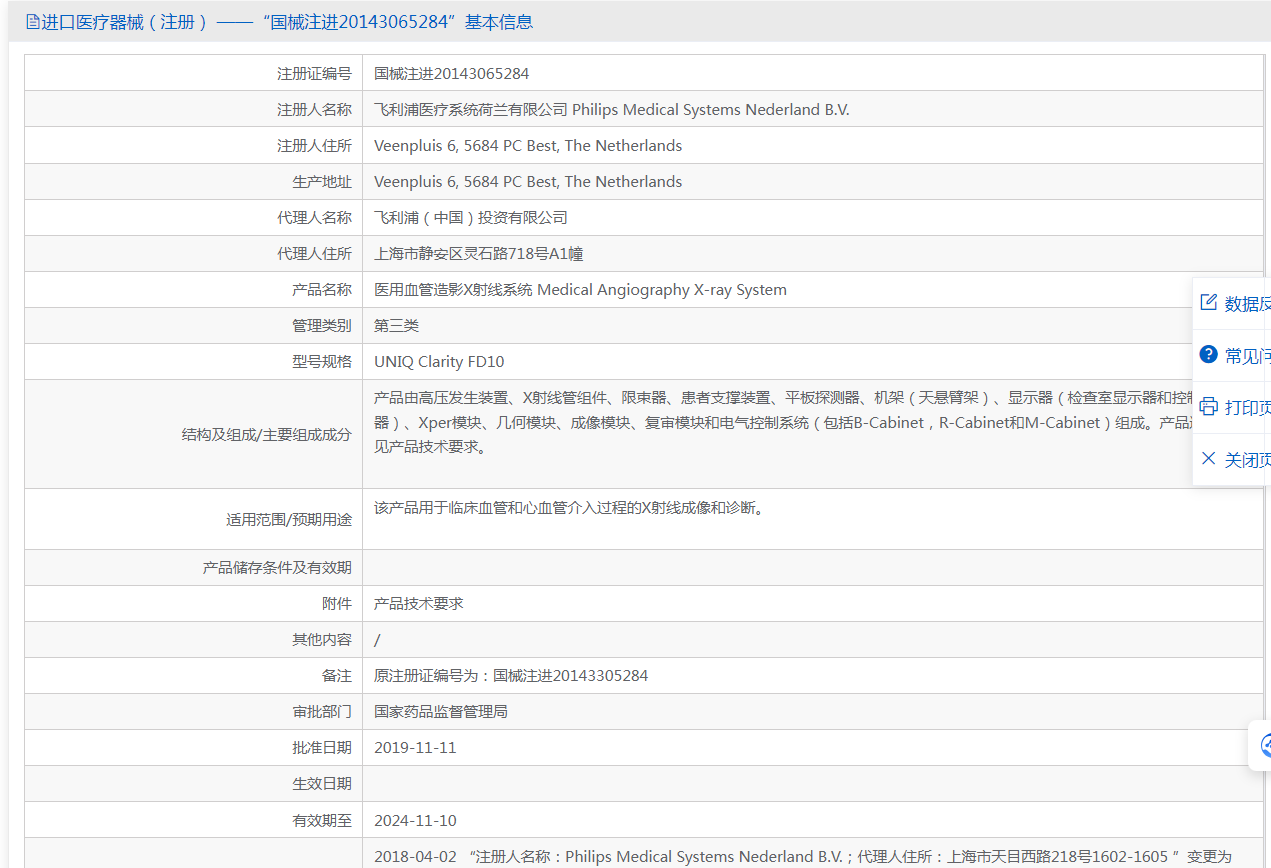The width and height of the screenshot is (1271, 868).
Task: Click the 管理类别 label cell
Action: pos(194,325)
